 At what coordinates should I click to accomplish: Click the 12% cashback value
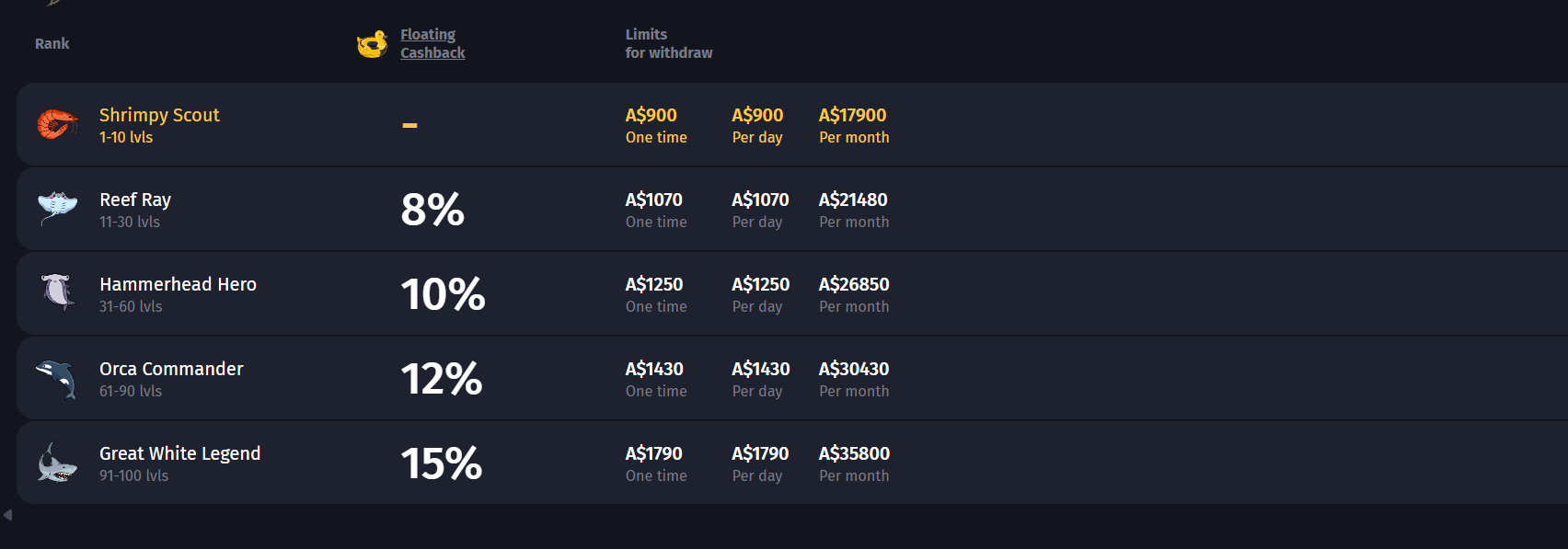[x=442, y=379]
